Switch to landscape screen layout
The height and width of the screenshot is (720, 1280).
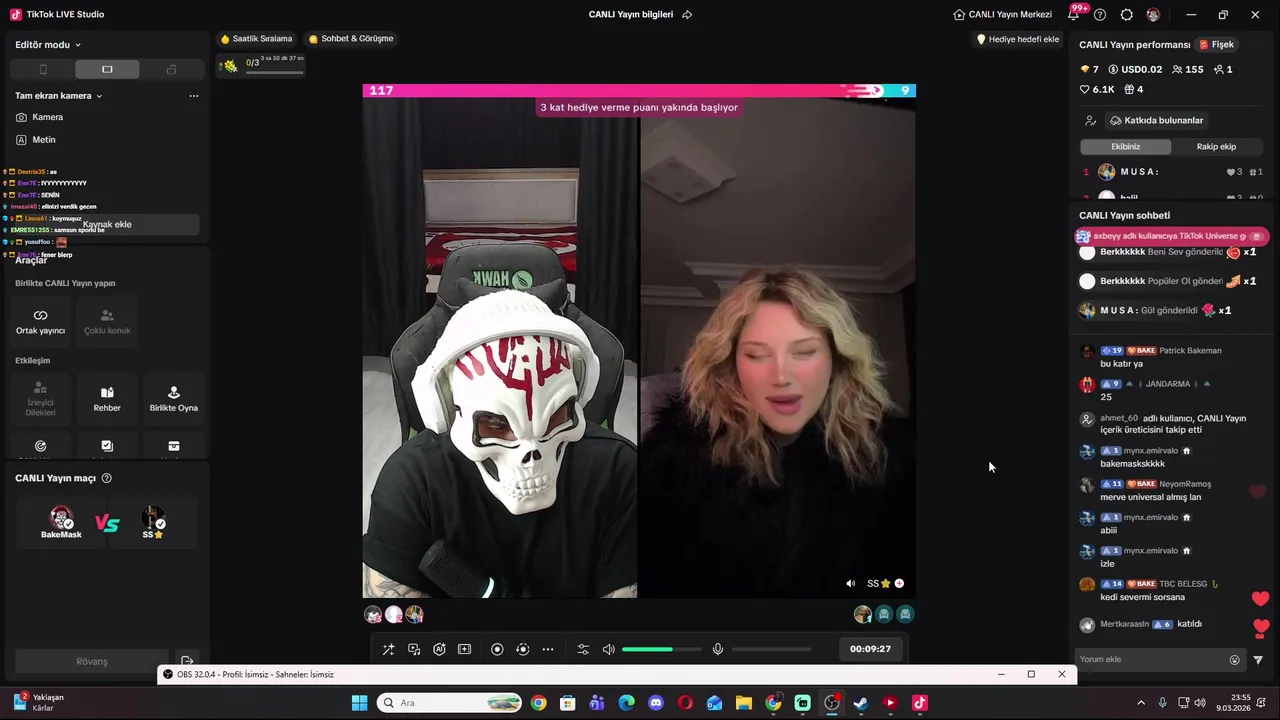(x=107, y=69)
